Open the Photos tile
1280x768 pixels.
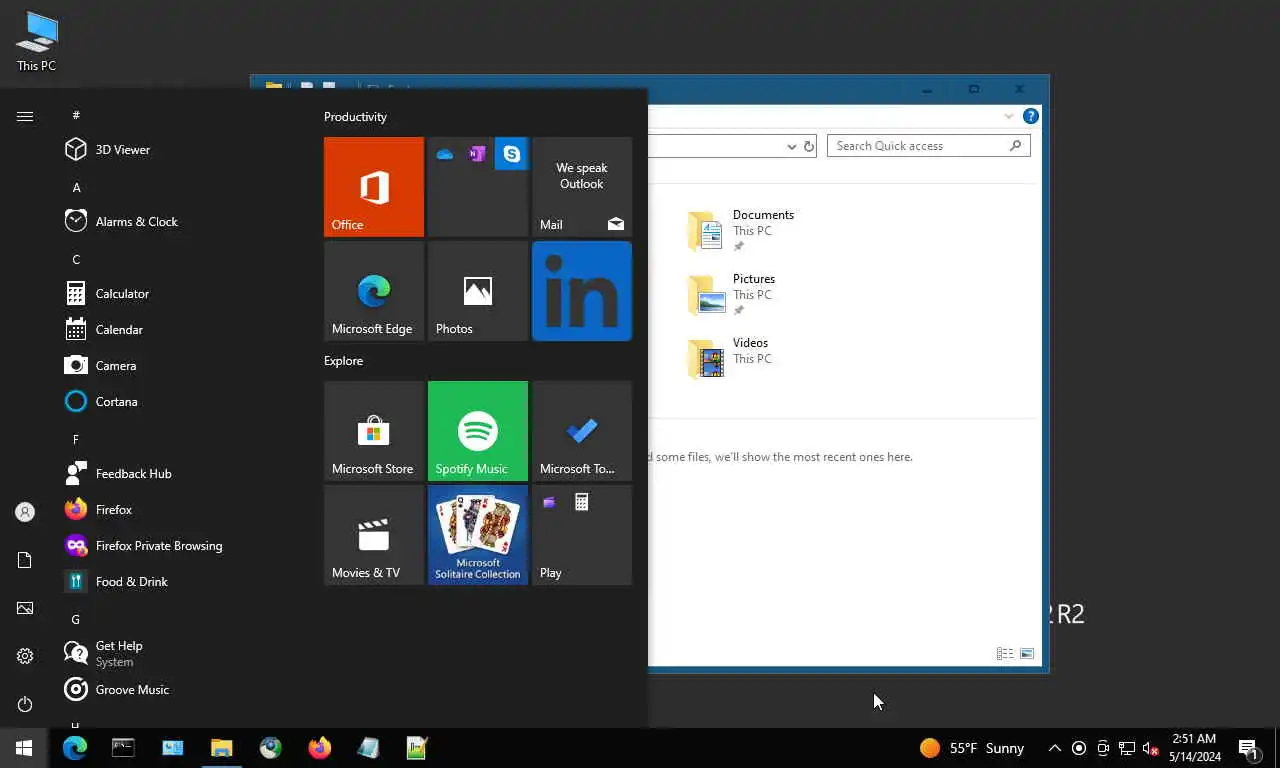coord(478,291)
